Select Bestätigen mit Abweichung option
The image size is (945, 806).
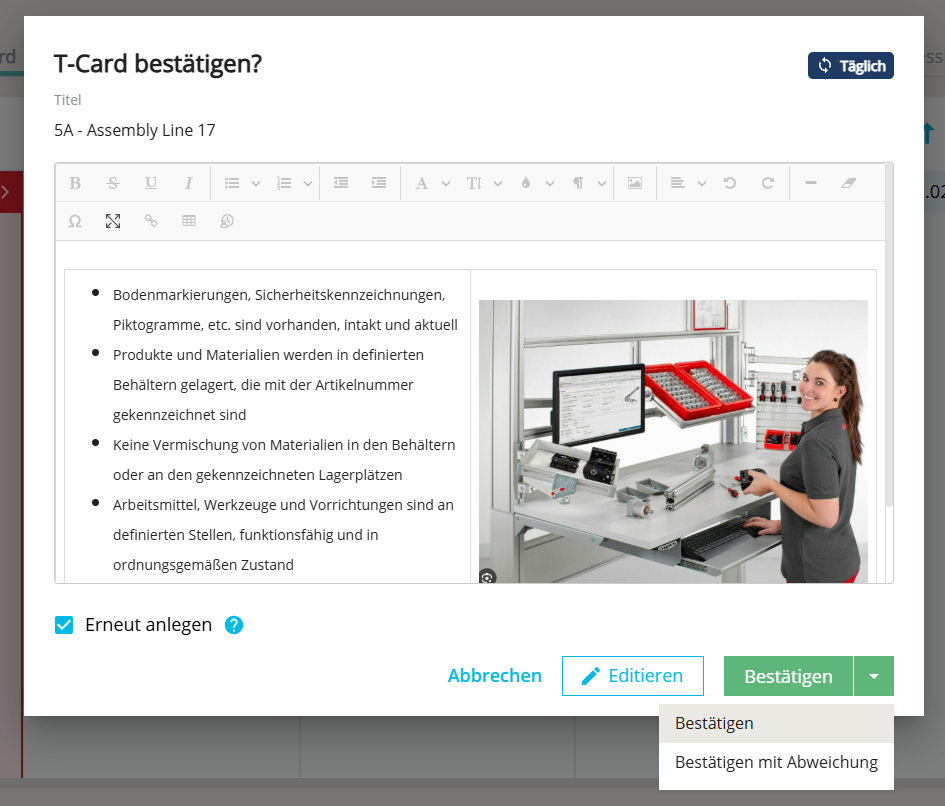(x=775, y=762)
